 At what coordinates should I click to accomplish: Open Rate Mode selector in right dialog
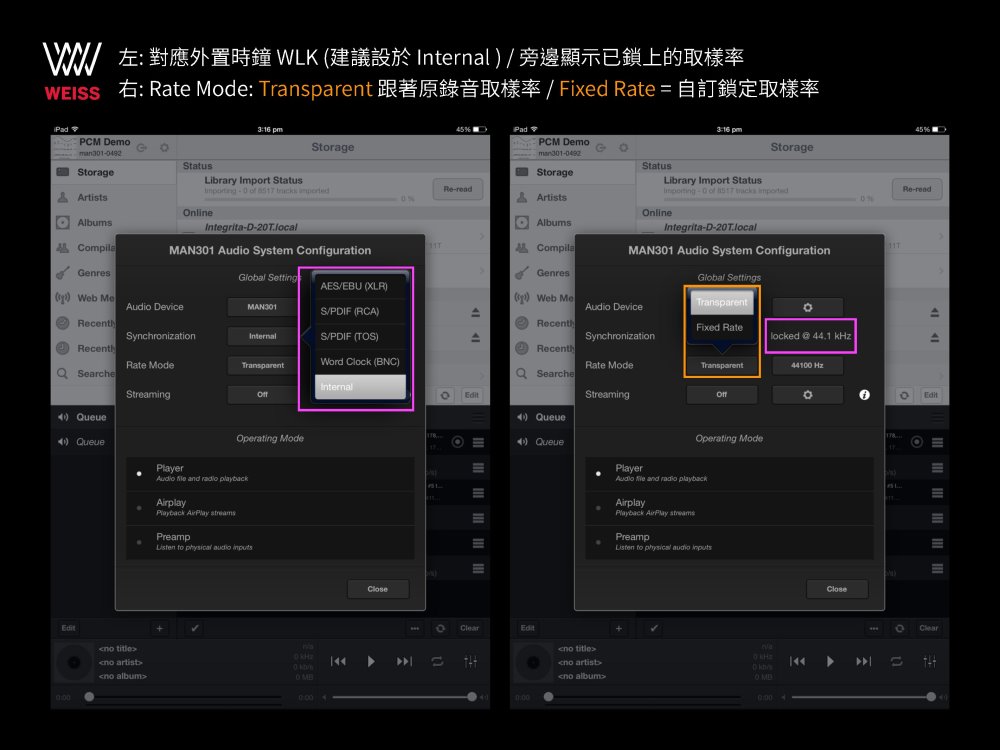[721, 365]
